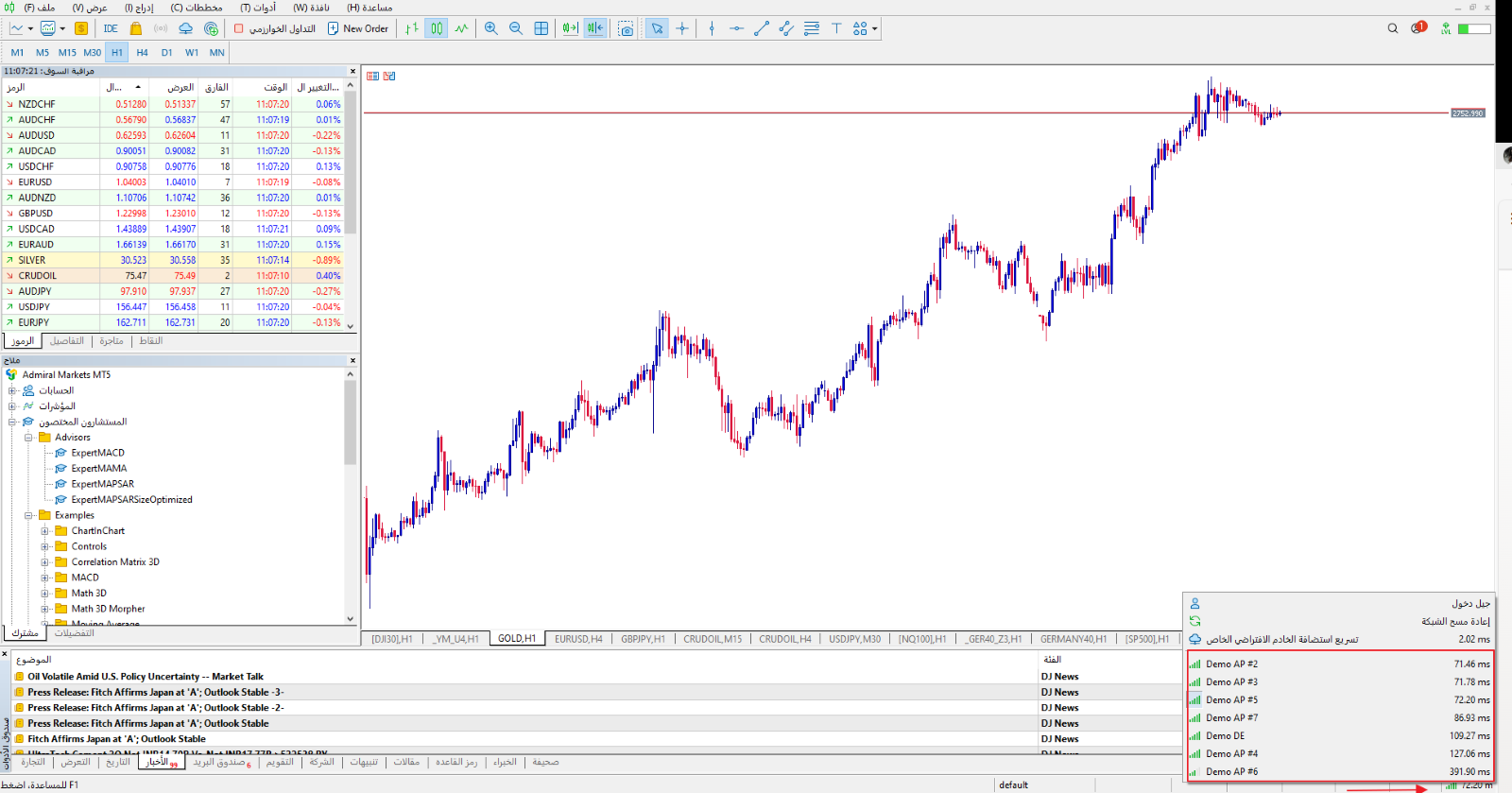Open the Signals broadcast icon
This screenshot has height=793, width=1512.
click(x=161, y=28)
